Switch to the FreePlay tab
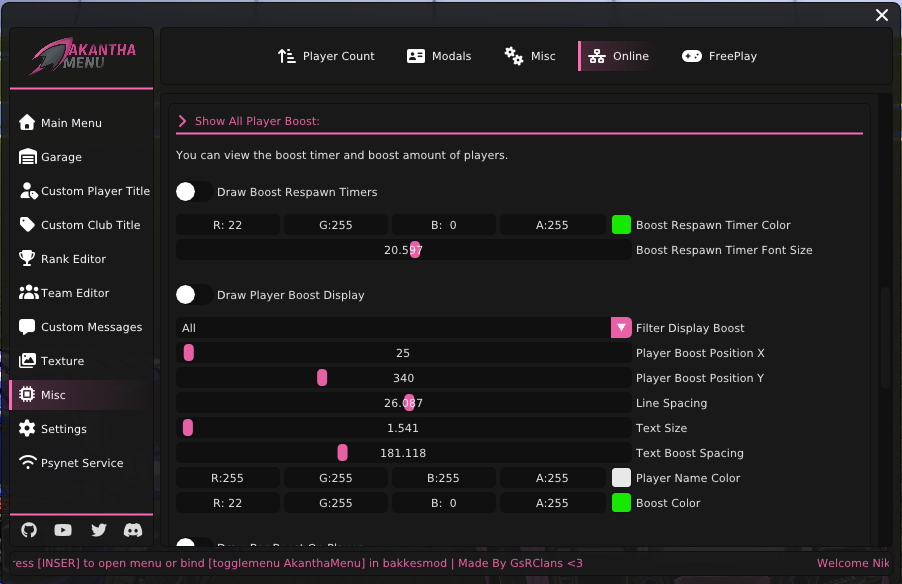The height and width of the screenshot is (584, 902). [x=719, y=56]
